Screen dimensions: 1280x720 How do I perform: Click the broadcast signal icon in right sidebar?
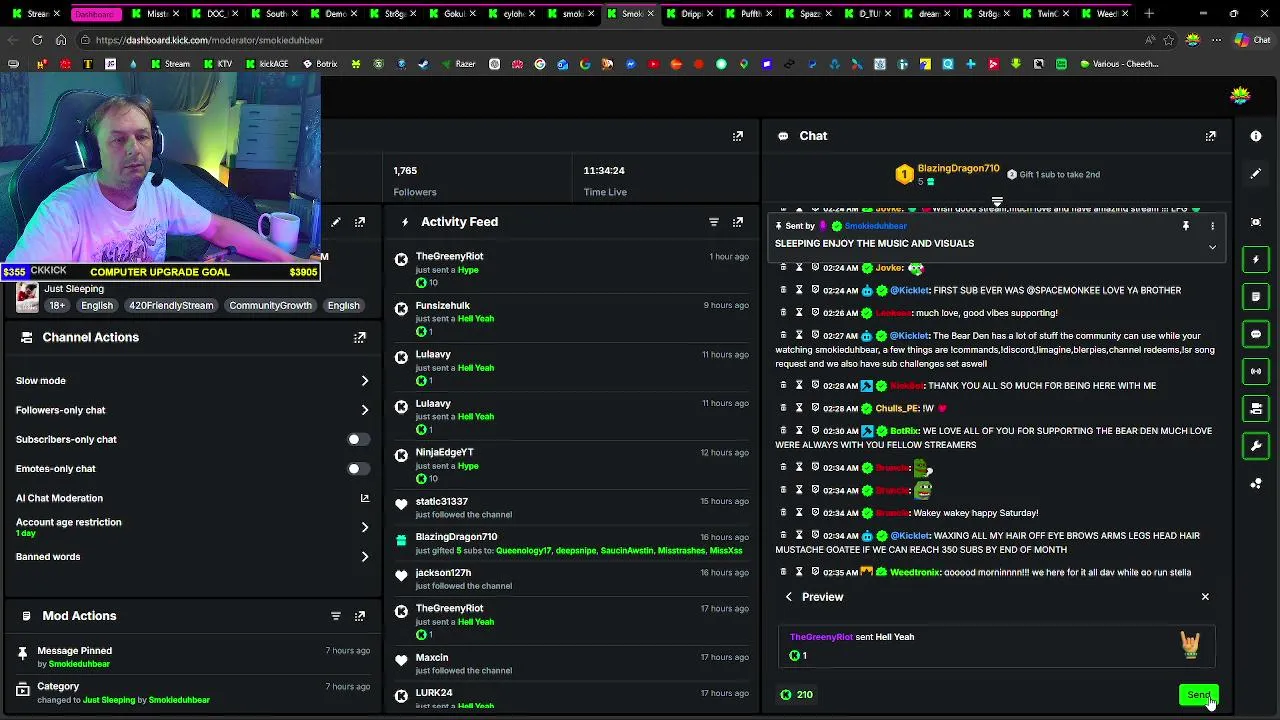pyautogui.click(x=1256, y=371)
